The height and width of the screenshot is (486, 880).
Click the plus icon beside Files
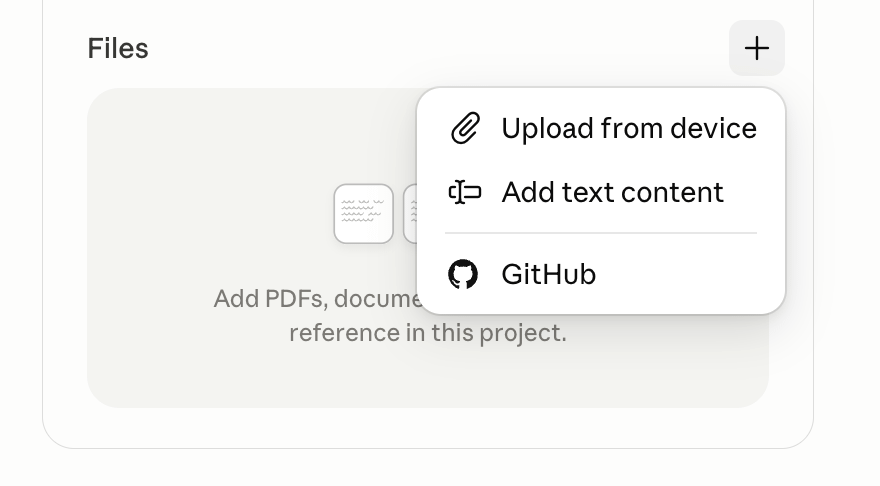pos(757,48)
